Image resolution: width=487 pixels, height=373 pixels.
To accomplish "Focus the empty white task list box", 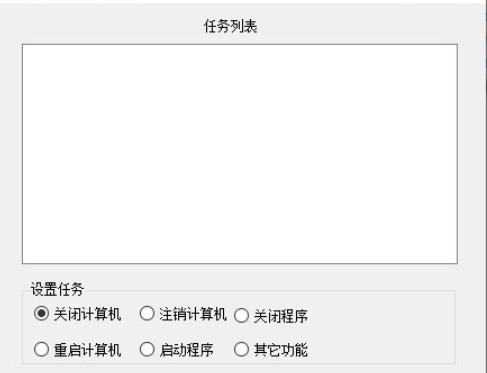I will (240, 154).
